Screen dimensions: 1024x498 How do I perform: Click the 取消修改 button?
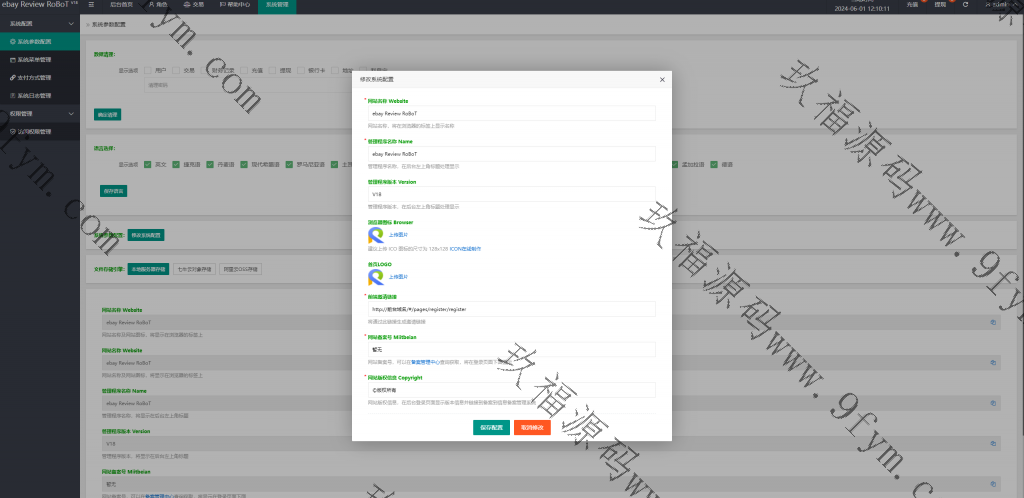point(532,427)
